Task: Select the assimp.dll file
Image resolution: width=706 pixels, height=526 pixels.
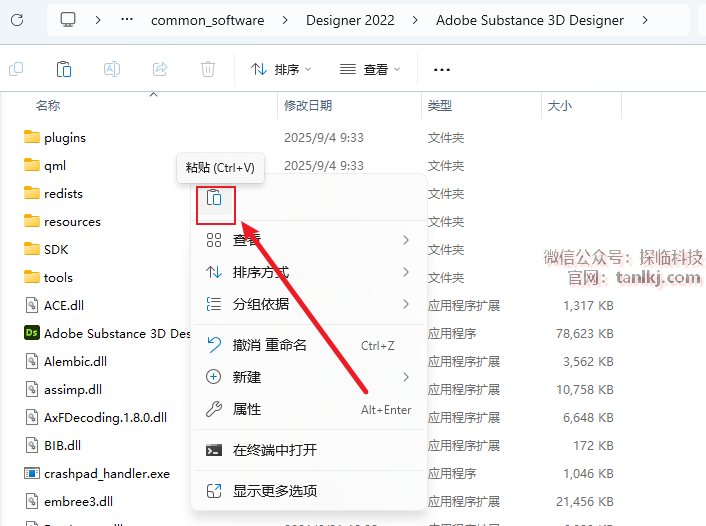Action: tap(63, 390)
